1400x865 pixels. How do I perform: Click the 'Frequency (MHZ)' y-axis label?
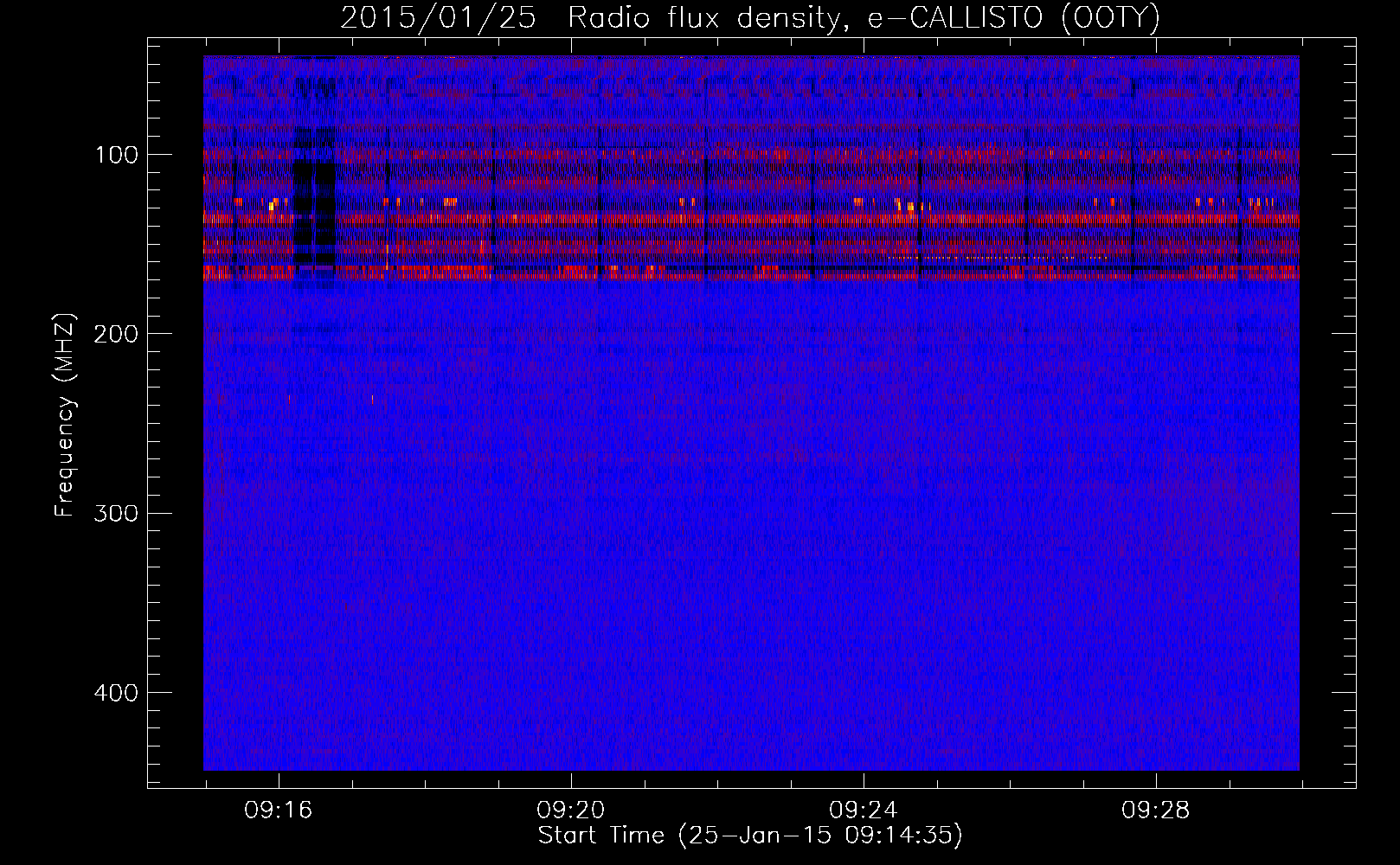[x=65, y=415]
